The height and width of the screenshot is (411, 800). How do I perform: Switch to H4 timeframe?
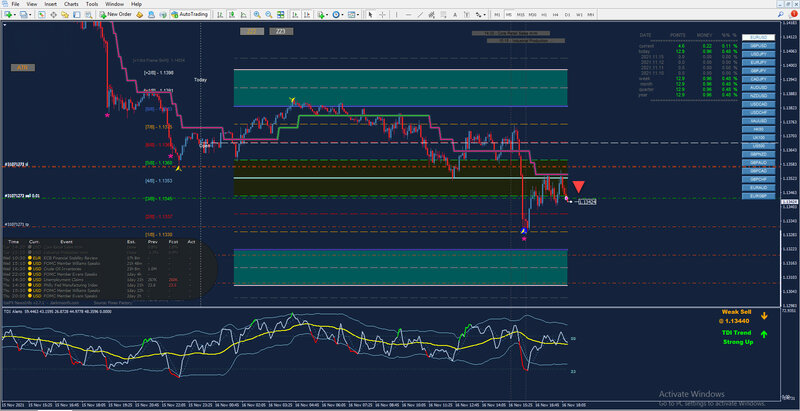pyautogui.click(x=556, y=15)
